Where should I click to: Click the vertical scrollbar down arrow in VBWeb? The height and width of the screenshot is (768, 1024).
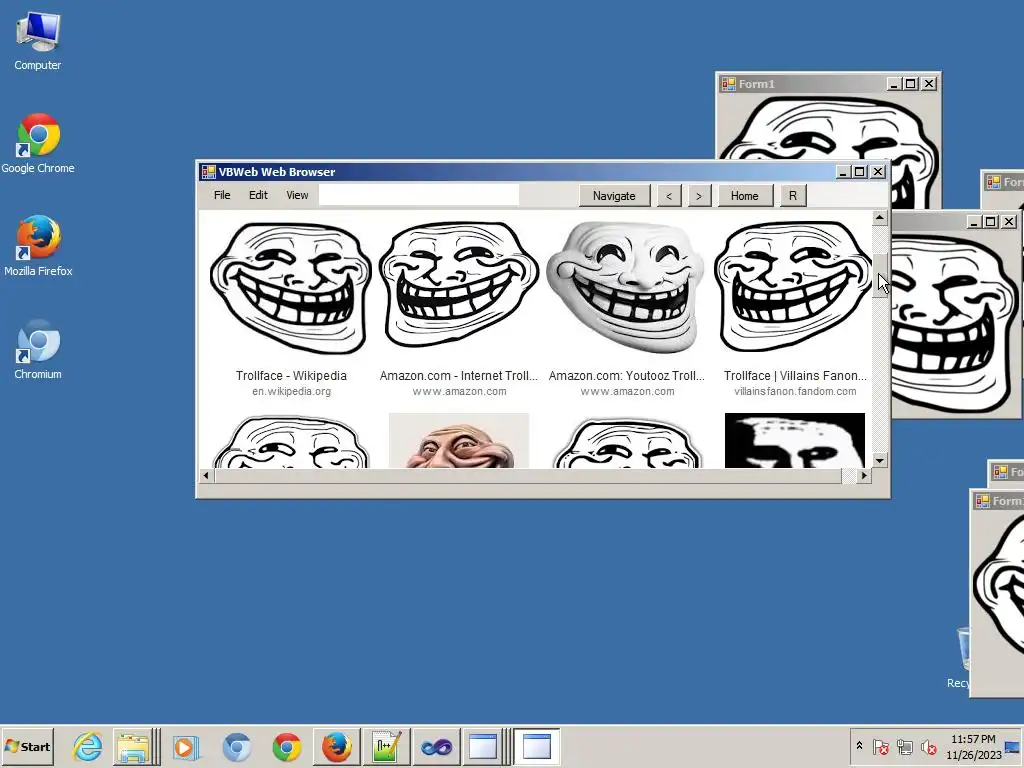[x=880, y=460]
